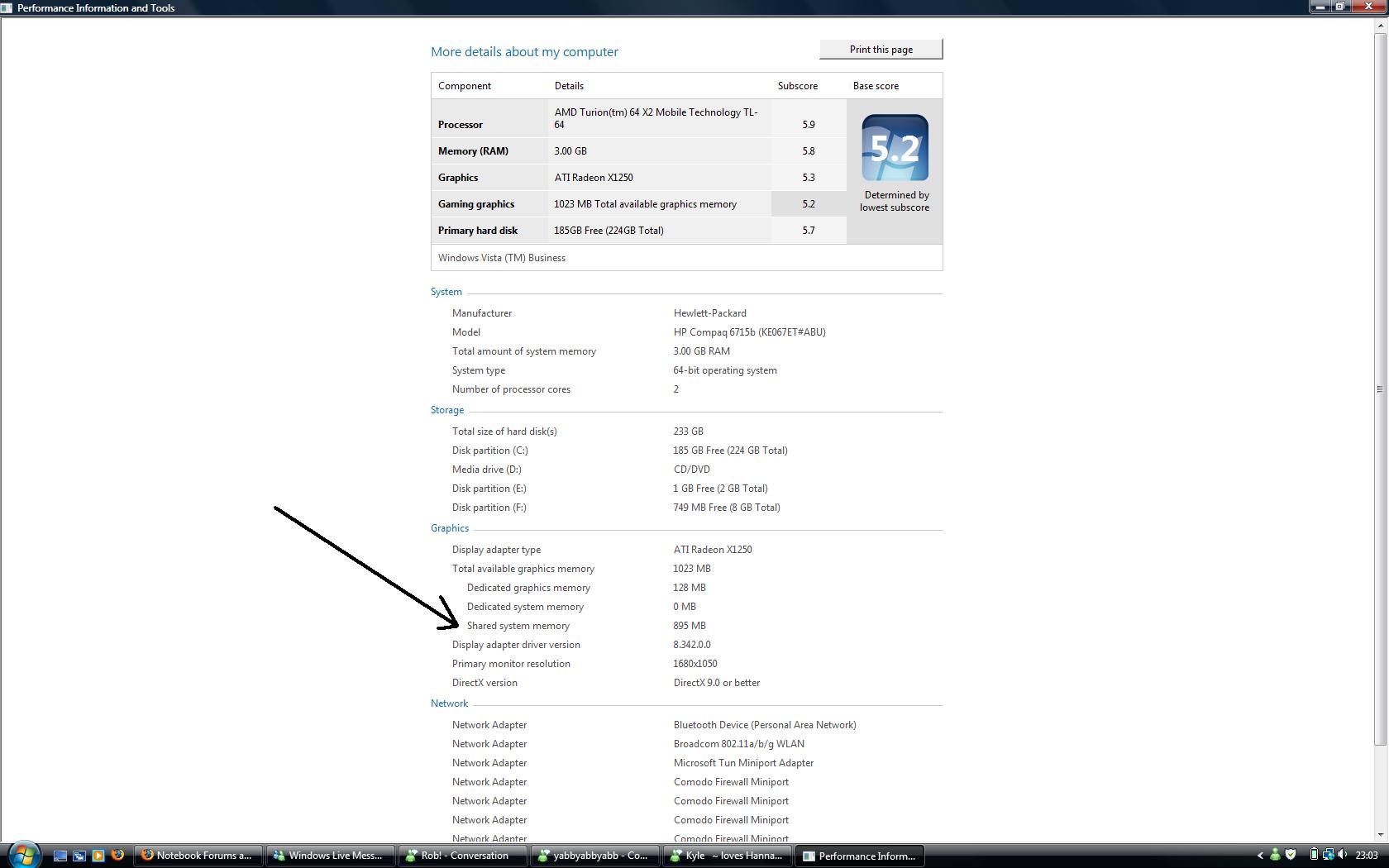Viewport: 1389px width, 868px height.
Task: Click 64-bit operating system value
Action: coord(725,370)
